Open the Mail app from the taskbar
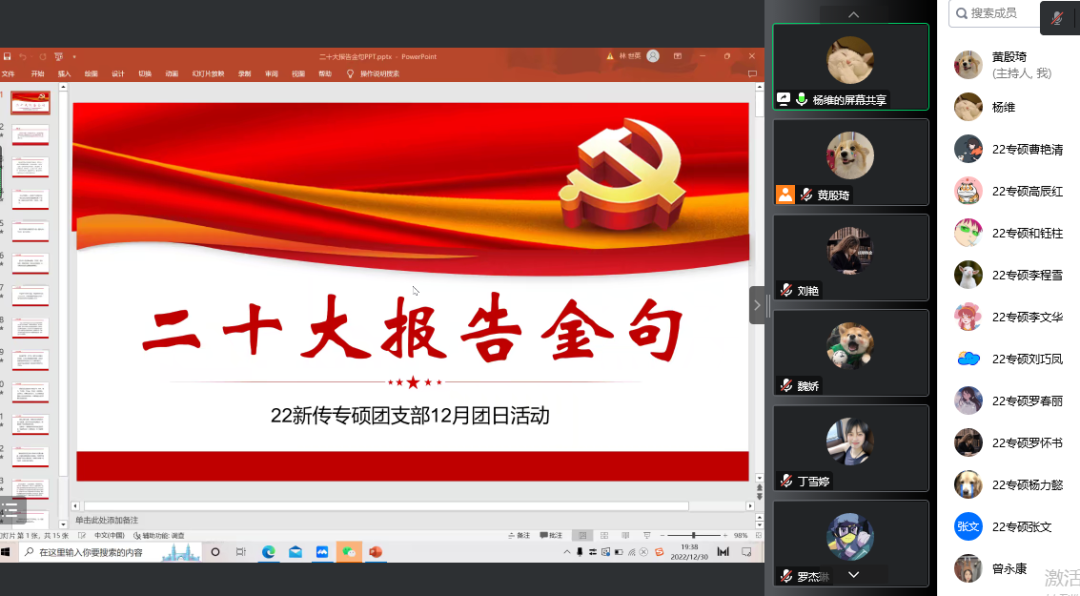Viewport: 1080px width, 596px height. tap(295, 552)
